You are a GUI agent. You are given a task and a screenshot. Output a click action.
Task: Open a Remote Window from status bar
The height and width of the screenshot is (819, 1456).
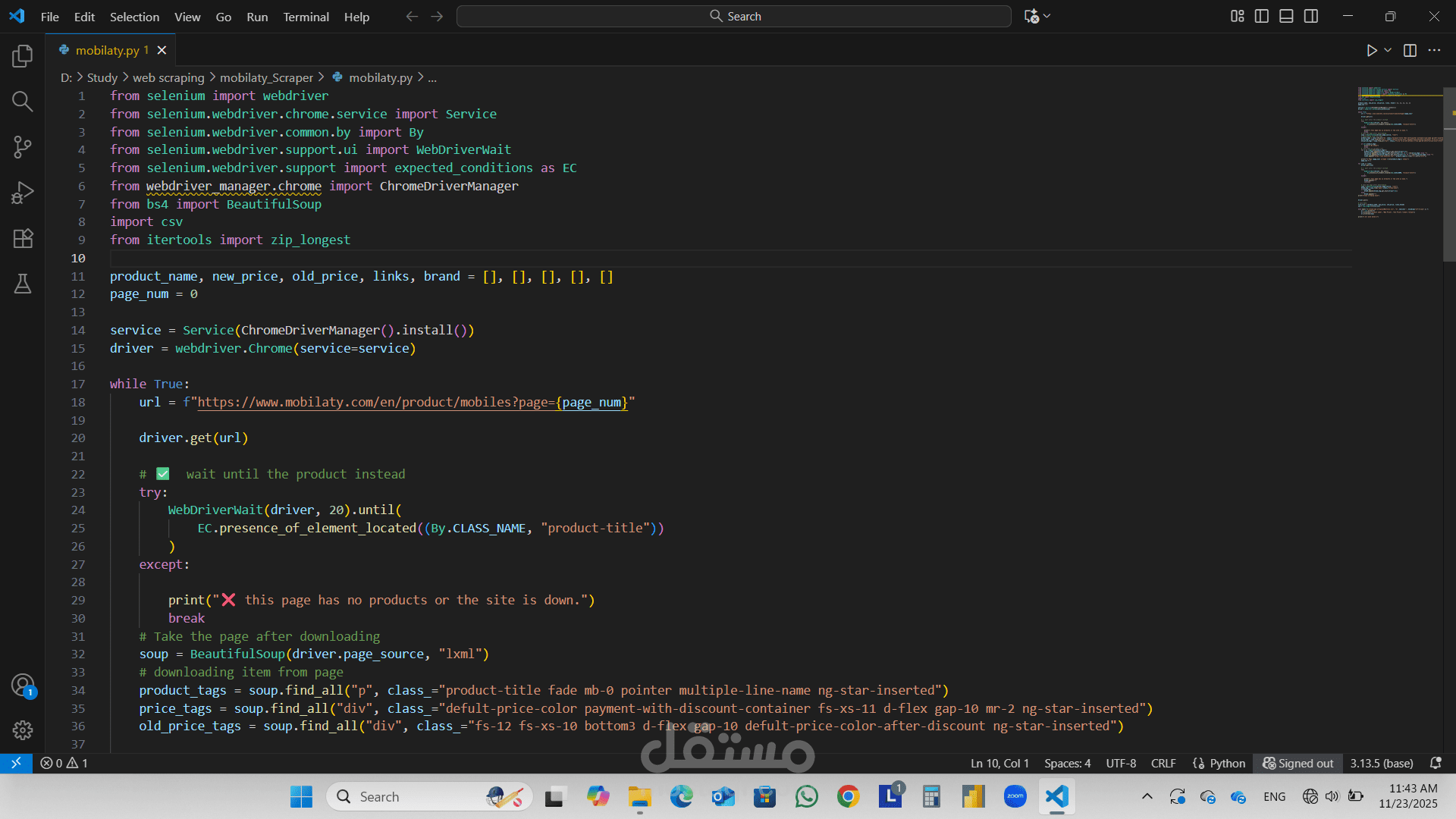click(16, 763)
